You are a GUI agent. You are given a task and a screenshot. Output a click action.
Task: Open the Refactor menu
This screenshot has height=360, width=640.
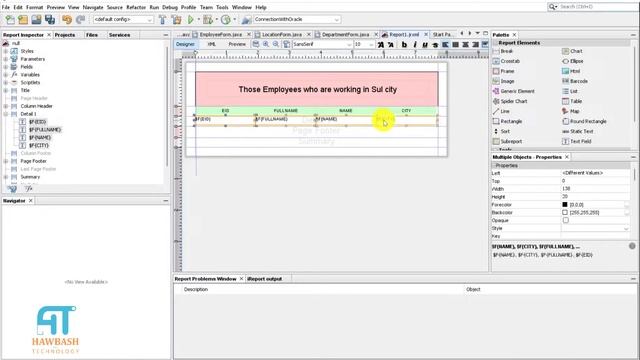coord(136,7)
